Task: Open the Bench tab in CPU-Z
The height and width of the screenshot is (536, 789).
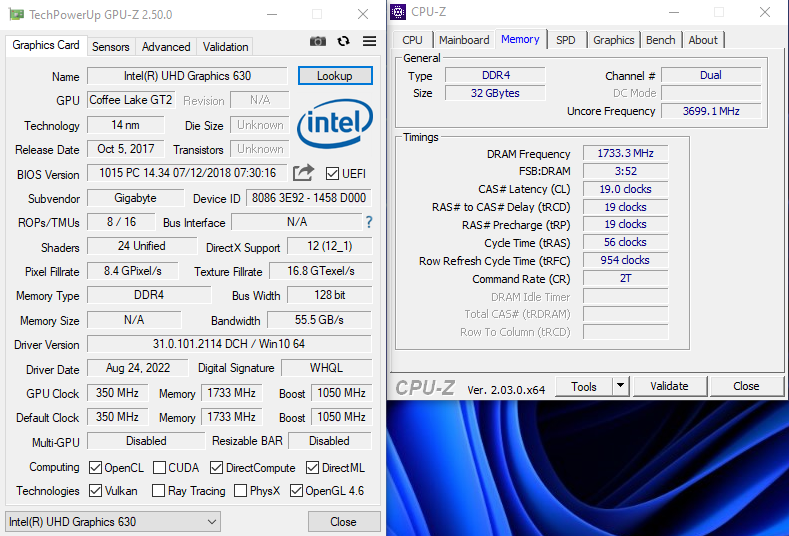Action: (x=661, y=40)
